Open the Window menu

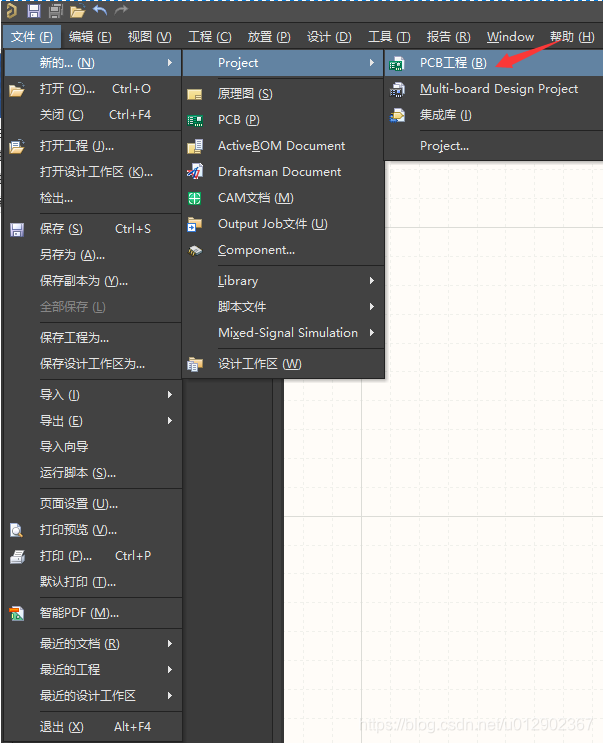pyautogui.click(x=510, y=36)
